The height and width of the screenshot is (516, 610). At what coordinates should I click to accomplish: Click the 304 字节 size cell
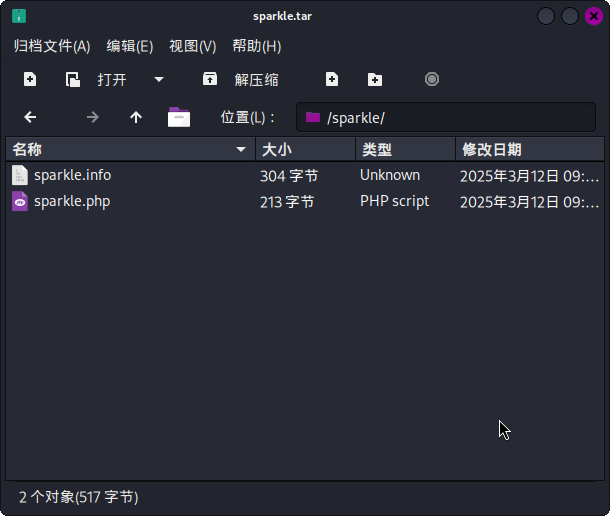pos(289,176)
